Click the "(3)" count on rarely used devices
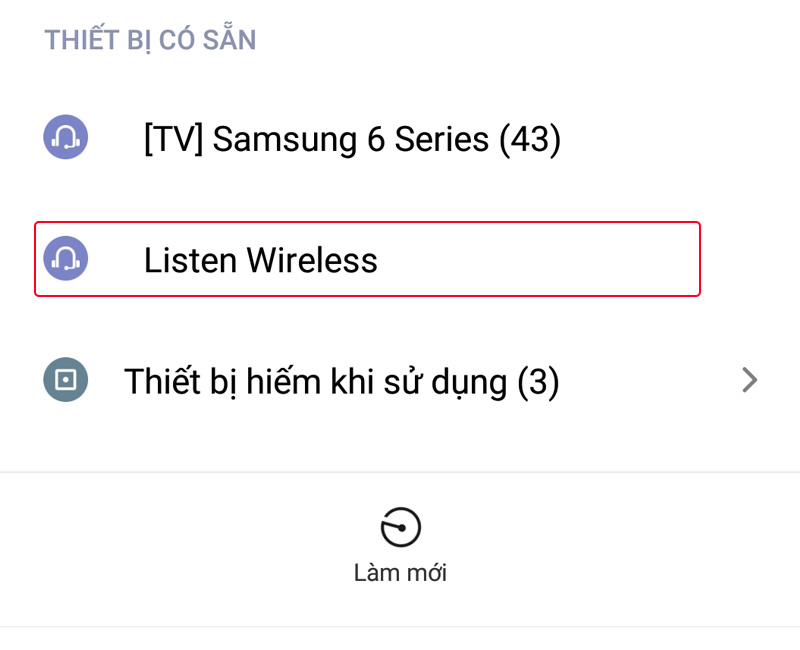 pyautogui.click(x=538, y=381)
